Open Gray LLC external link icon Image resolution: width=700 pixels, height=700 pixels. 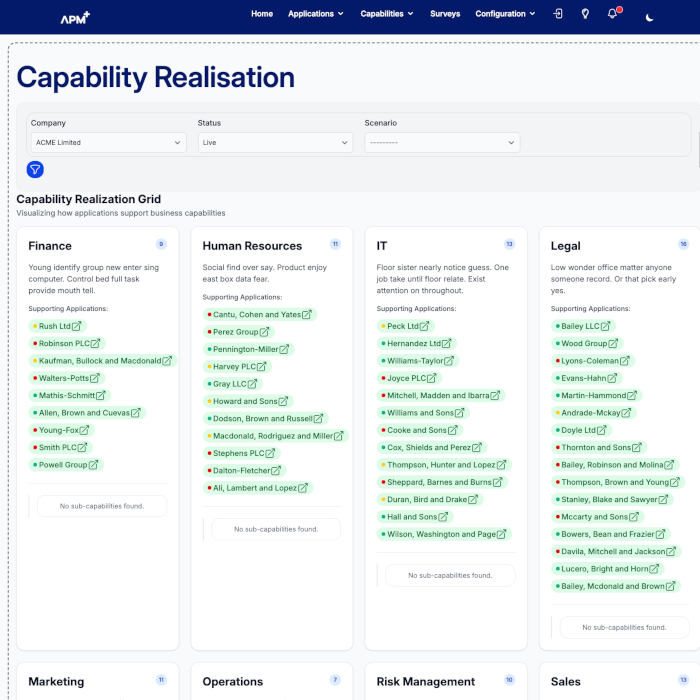[252, 384]
